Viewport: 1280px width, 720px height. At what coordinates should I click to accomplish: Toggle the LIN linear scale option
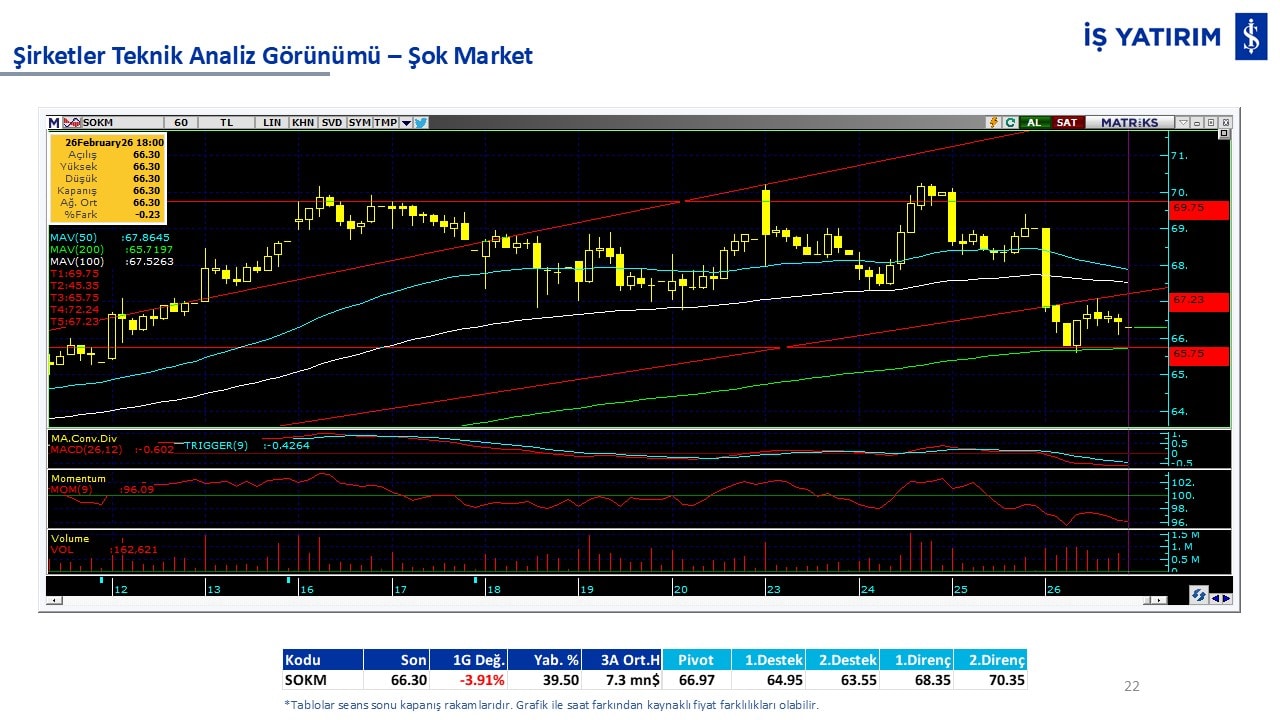point(272,123)
